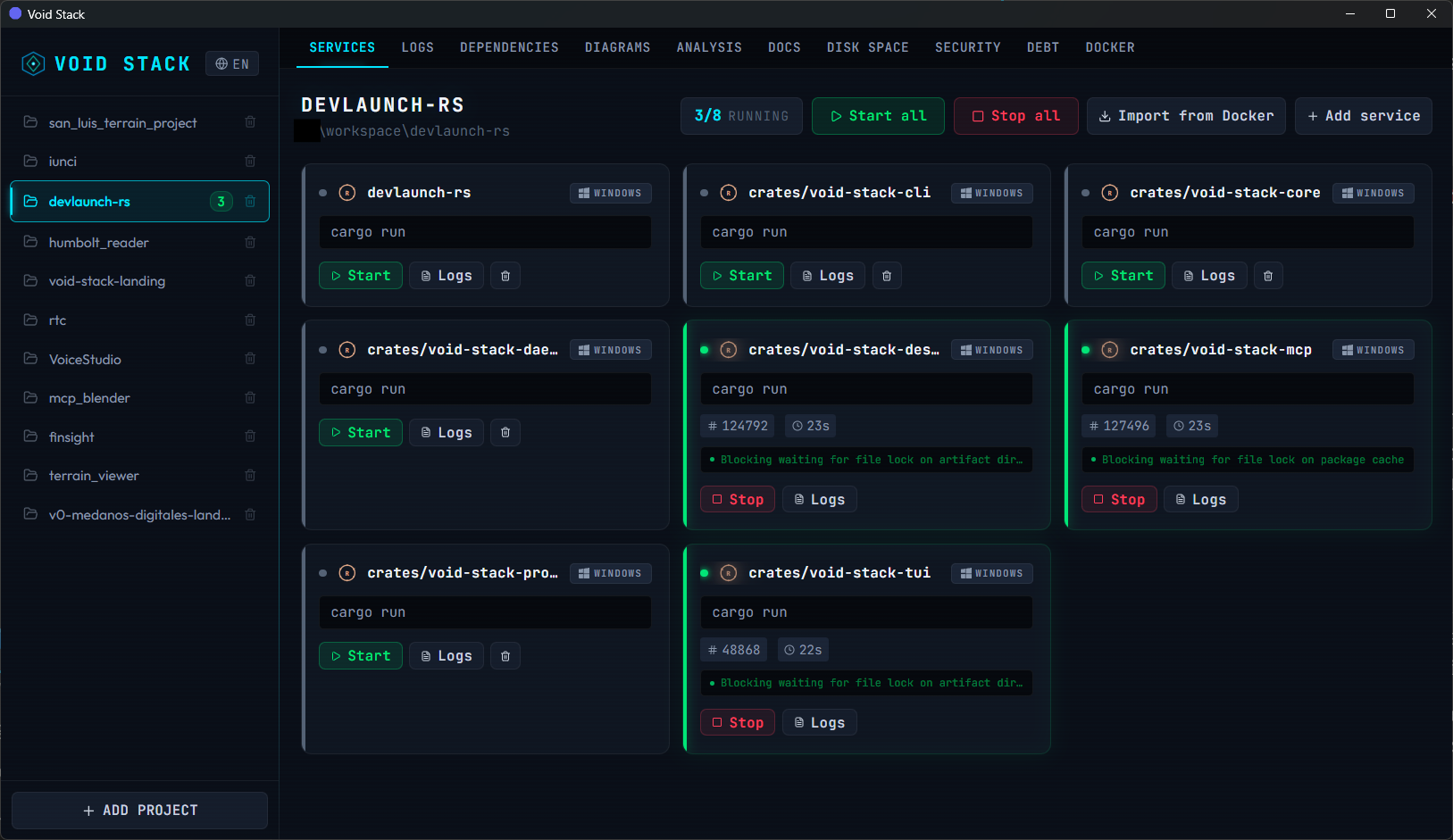Switch to the Analysis tab
The width and height of the screenshot is (1453, 840).
tap(709, 47)
